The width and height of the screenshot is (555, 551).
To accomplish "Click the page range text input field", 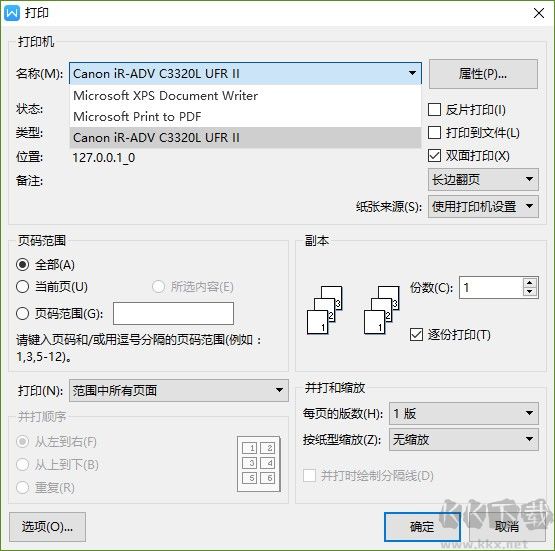I will pos(173,313).
